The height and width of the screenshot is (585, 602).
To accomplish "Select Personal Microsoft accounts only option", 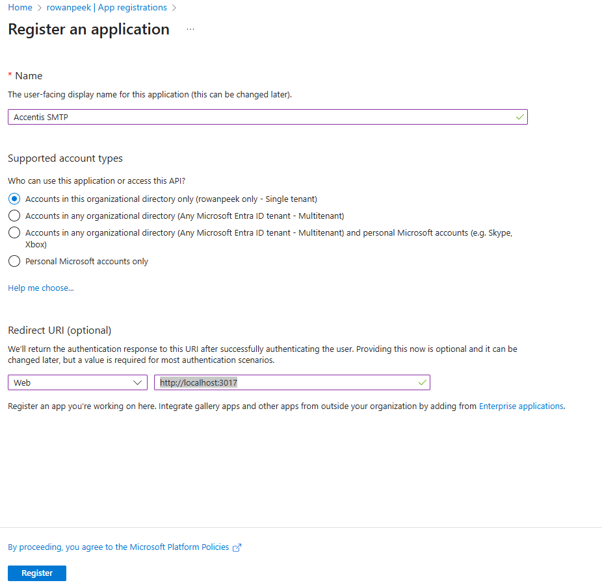I will tap(14, 261).
